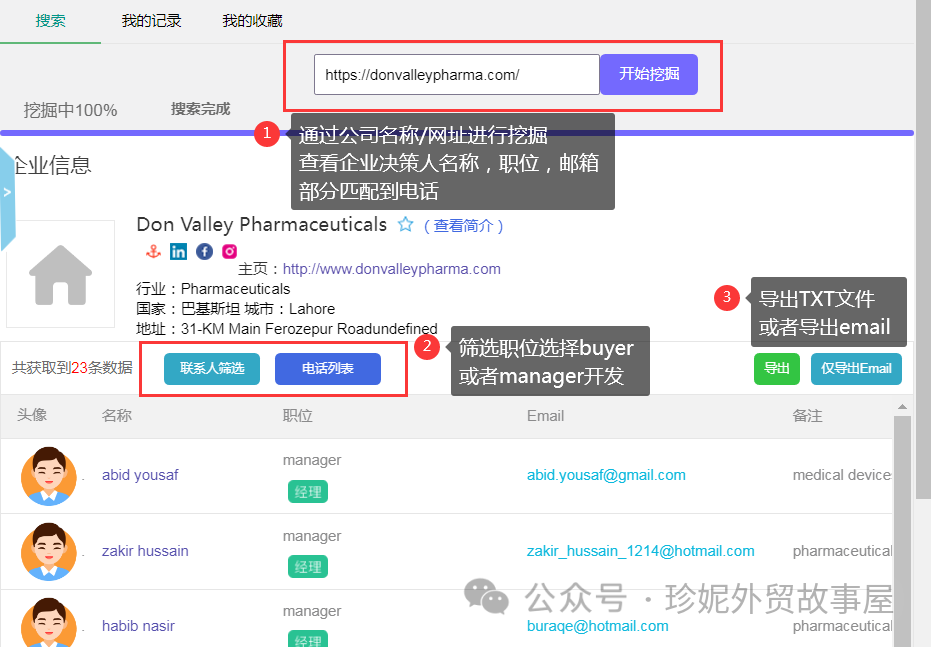Open the company LinkedIn icon

coord(178,252)
